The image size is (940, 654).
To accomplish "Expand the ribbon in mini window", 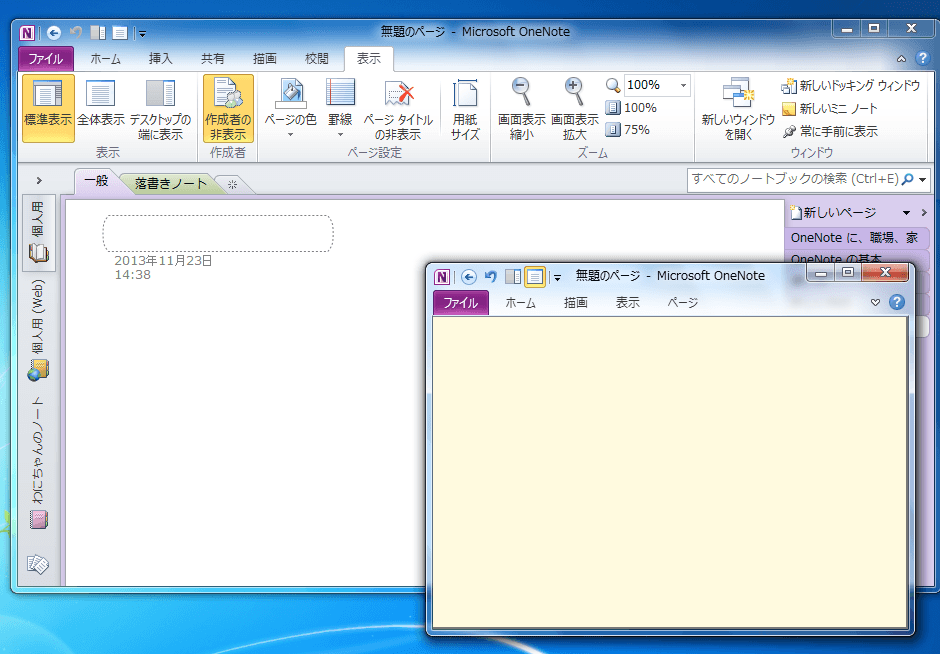I will [875, 303].
